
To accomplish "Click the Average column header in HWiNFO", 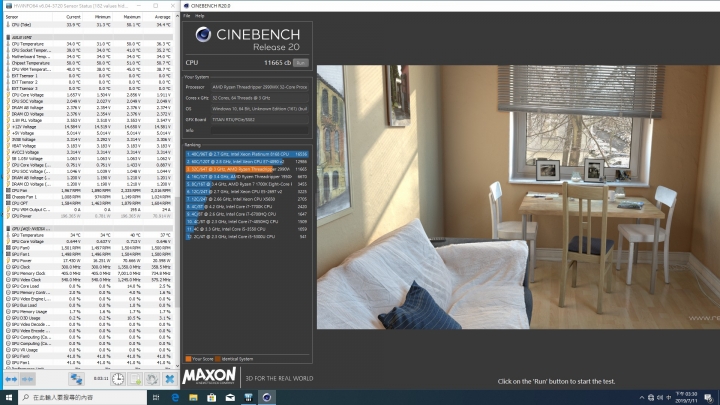I will tap(162, 17).
